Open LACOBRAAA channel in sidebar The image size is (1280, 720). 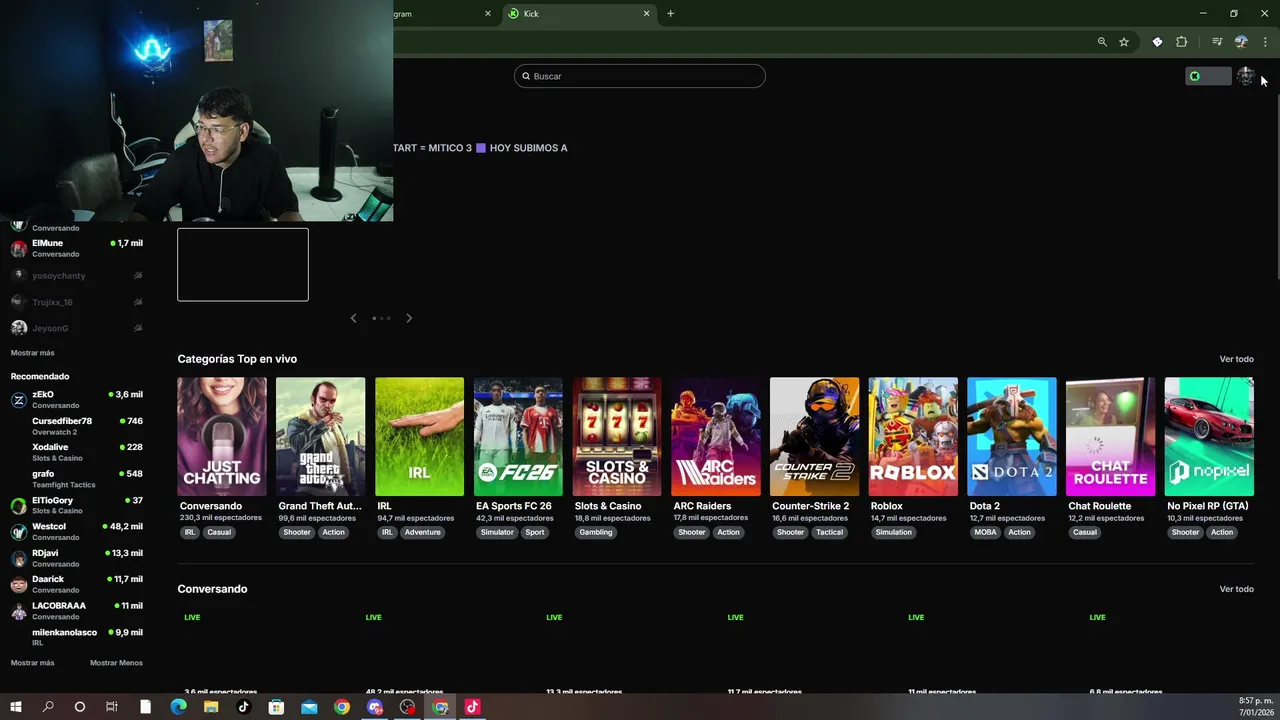coord(77,610)
